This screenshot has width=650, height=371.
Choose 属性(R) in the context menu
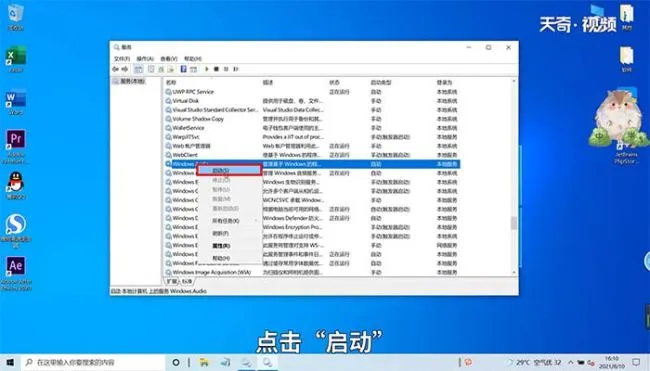pos(230,246)
